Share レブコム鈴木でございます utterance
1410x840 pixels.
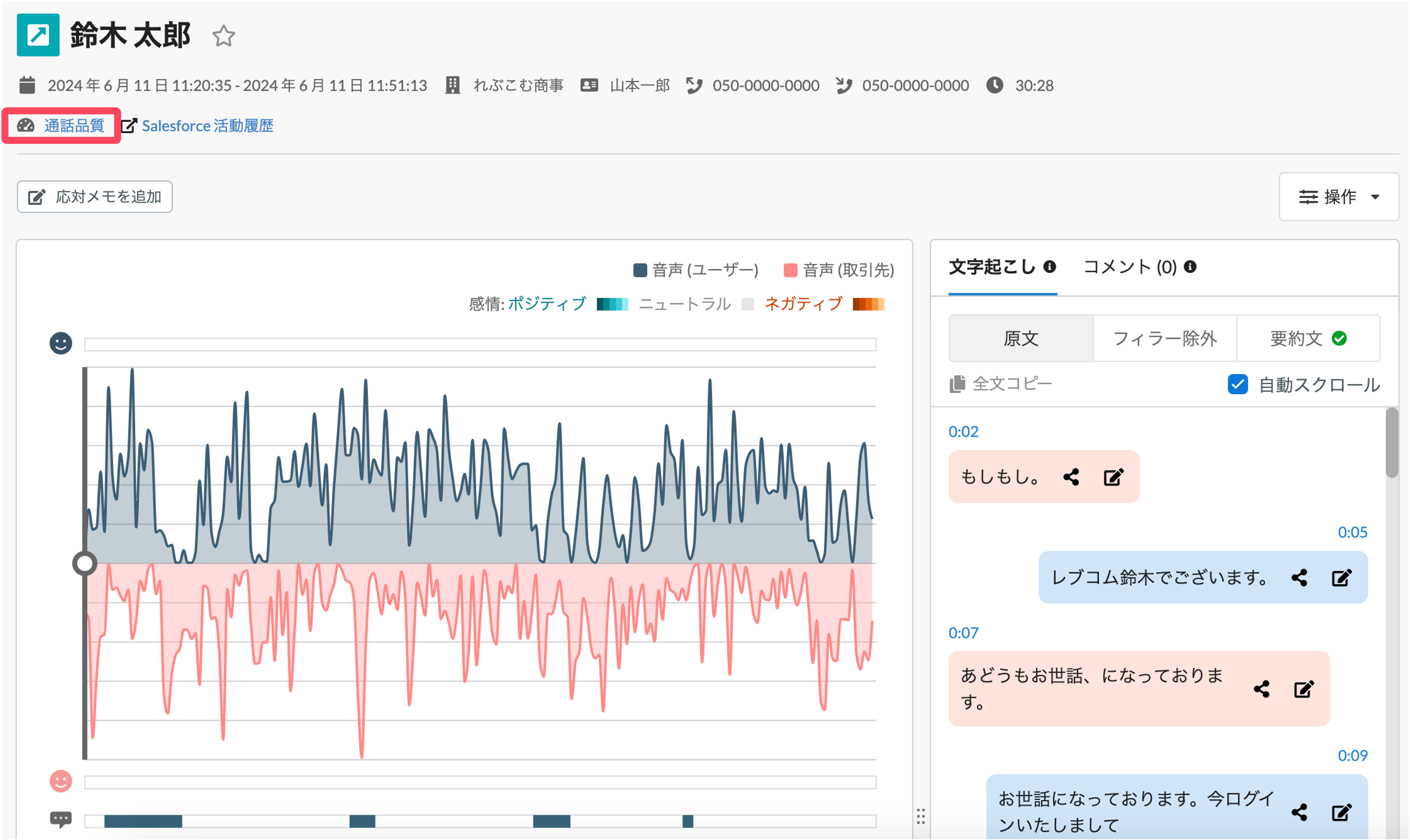pos(1299,578)
